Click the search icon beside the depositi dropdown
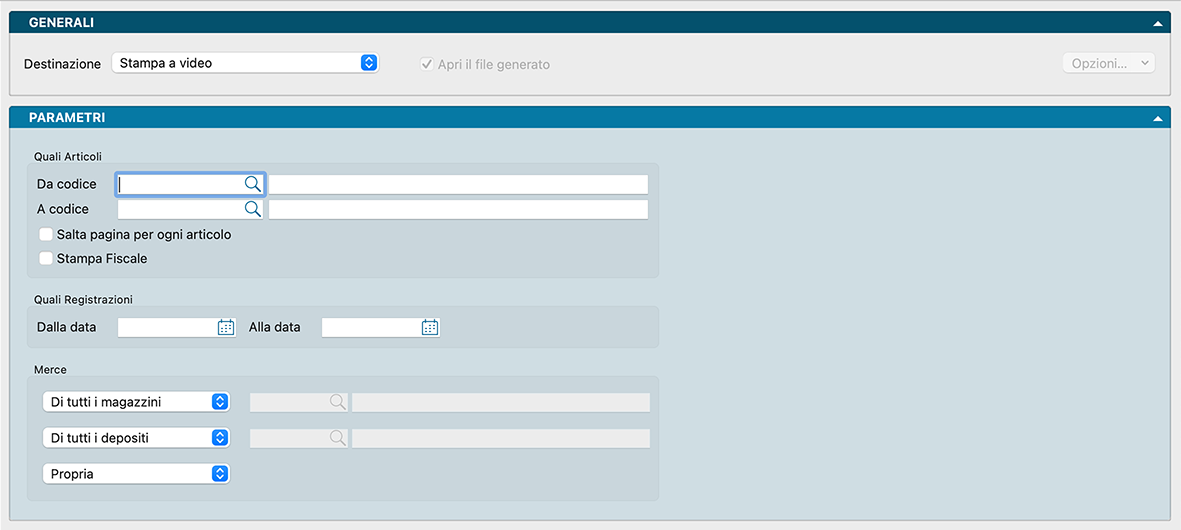Viewport: 1181px width, 530px height. pos(338,438)
